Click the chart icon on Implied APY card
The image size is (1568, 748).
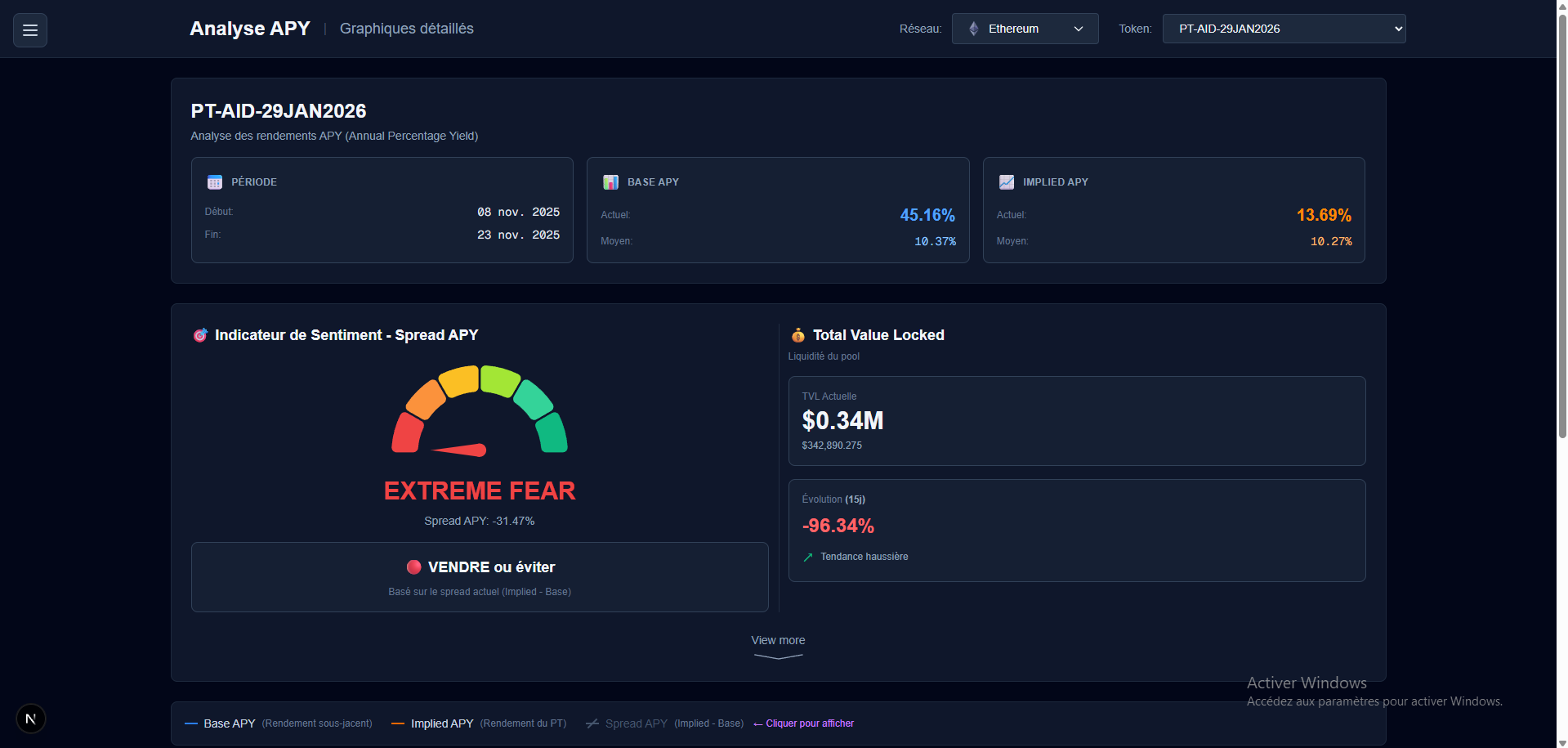1007,181
